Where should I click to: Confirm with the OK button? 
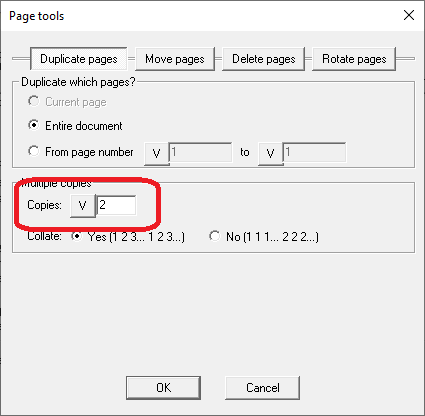pyautogui.click(x=163, y=388)
